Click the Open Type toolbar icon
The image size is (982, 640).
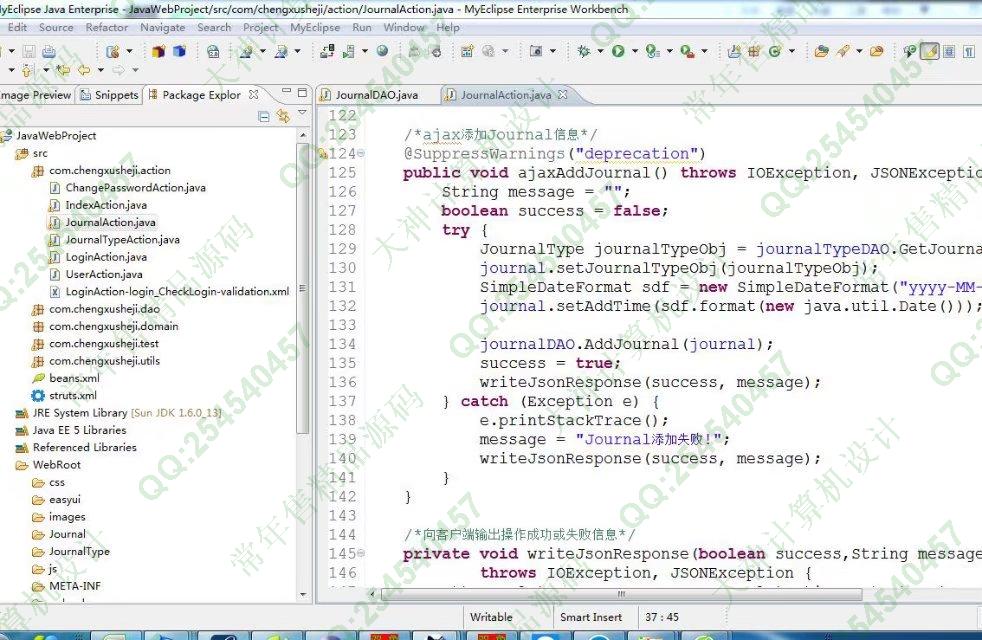click(x=821, y=51)
